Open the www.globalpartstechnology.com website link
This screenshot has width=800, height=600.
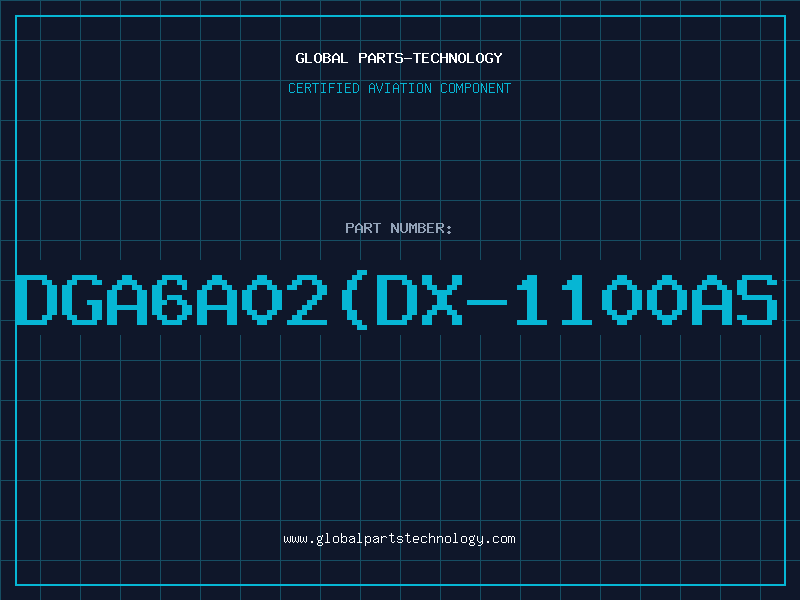click(x=399, y=539)
